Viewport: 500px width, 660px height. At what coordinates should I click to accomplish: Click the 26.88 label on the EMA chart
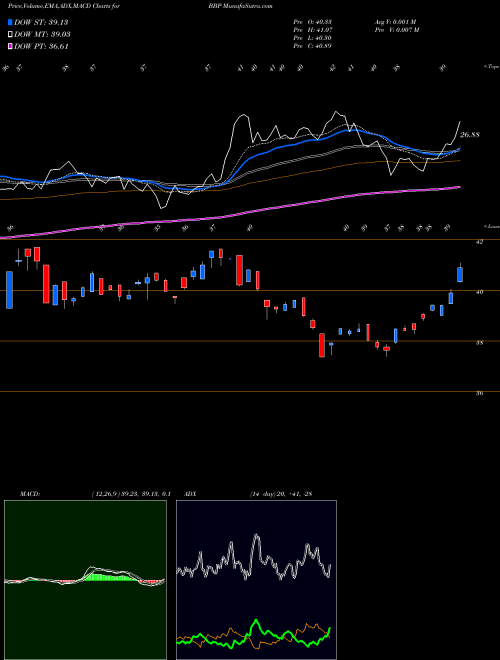pos(470,135)
